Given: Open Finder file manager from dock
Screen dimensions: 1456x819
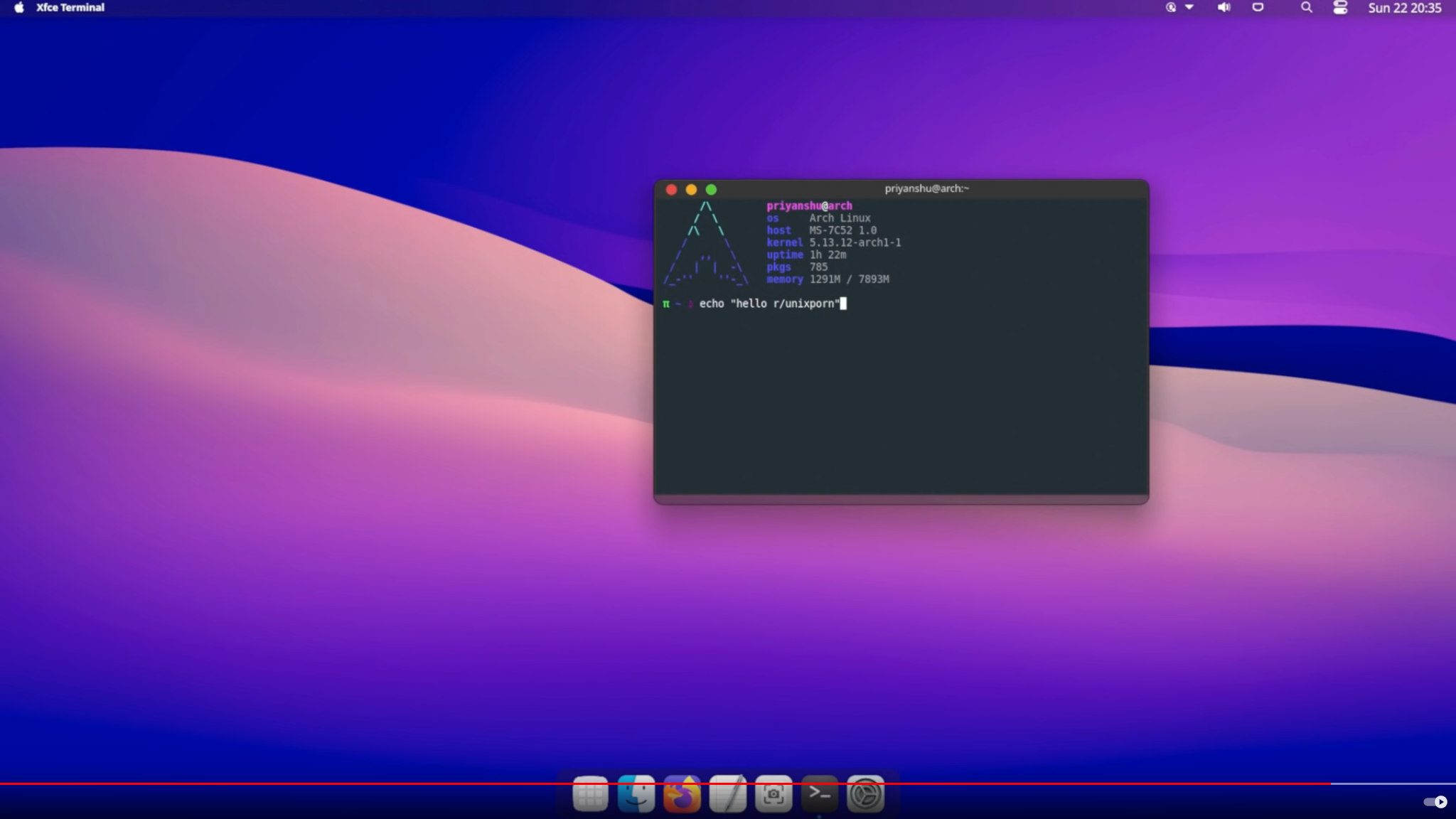Looking at the screenshot, I should (636, 794).
